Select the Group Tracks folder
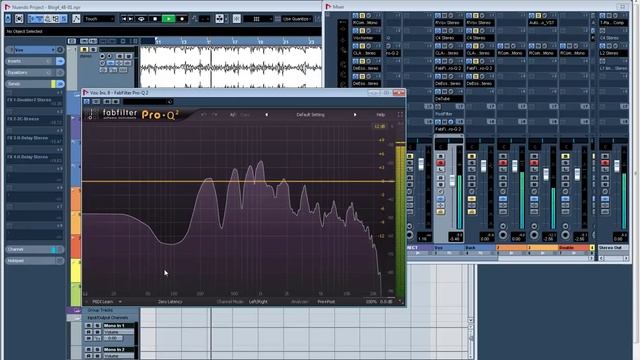 click(100, 310)
